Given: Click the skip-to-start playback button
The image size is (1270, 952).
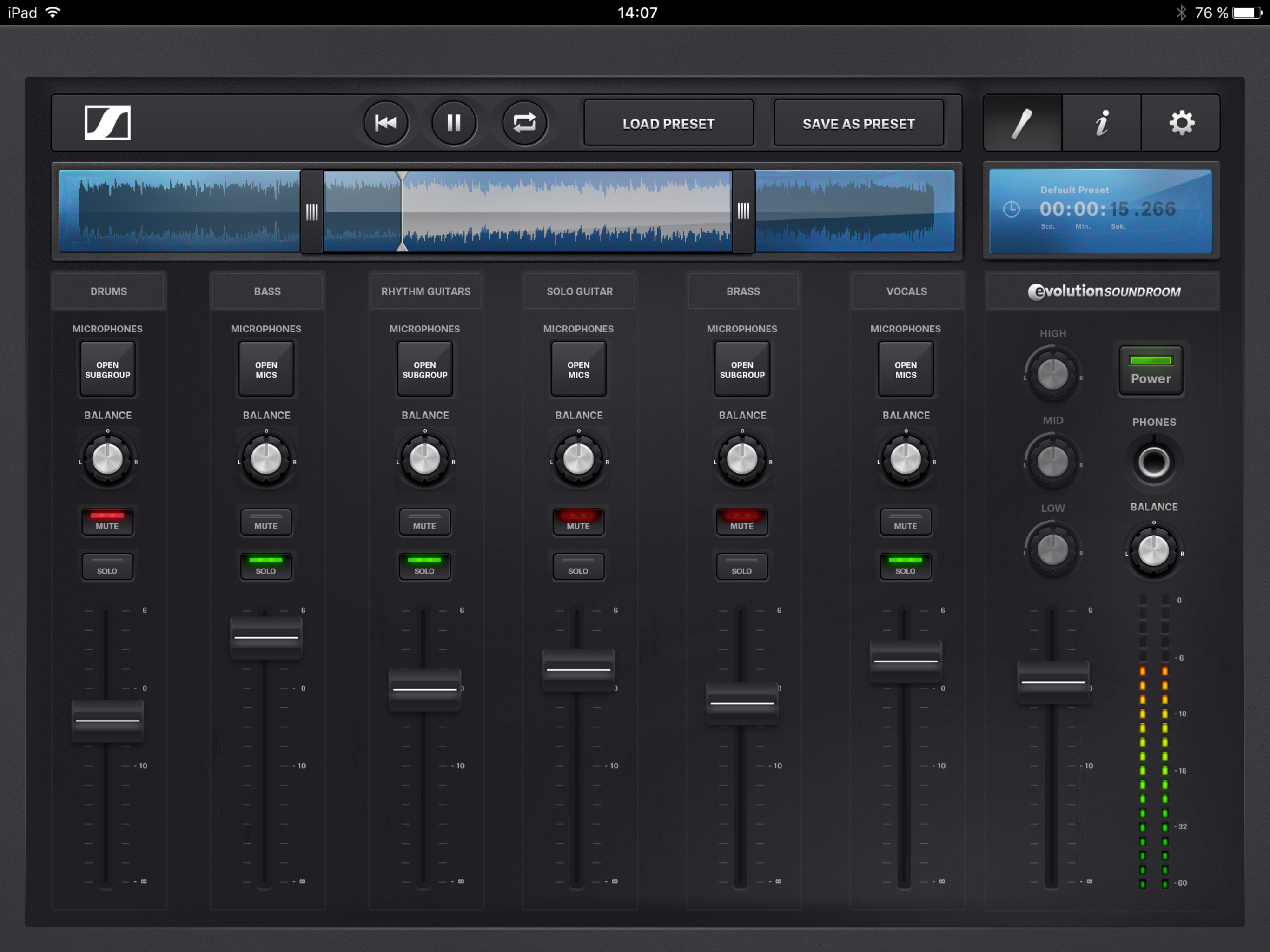Looking at the screenshot, I should pyautogui.click(x=385, y=123).
